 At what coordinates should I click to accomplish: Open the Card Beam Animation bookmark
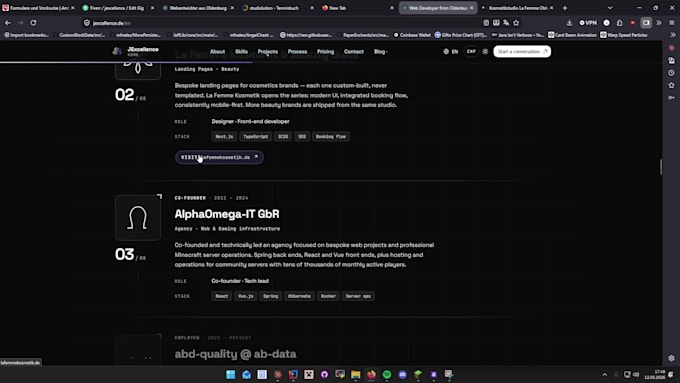point(572,35)
